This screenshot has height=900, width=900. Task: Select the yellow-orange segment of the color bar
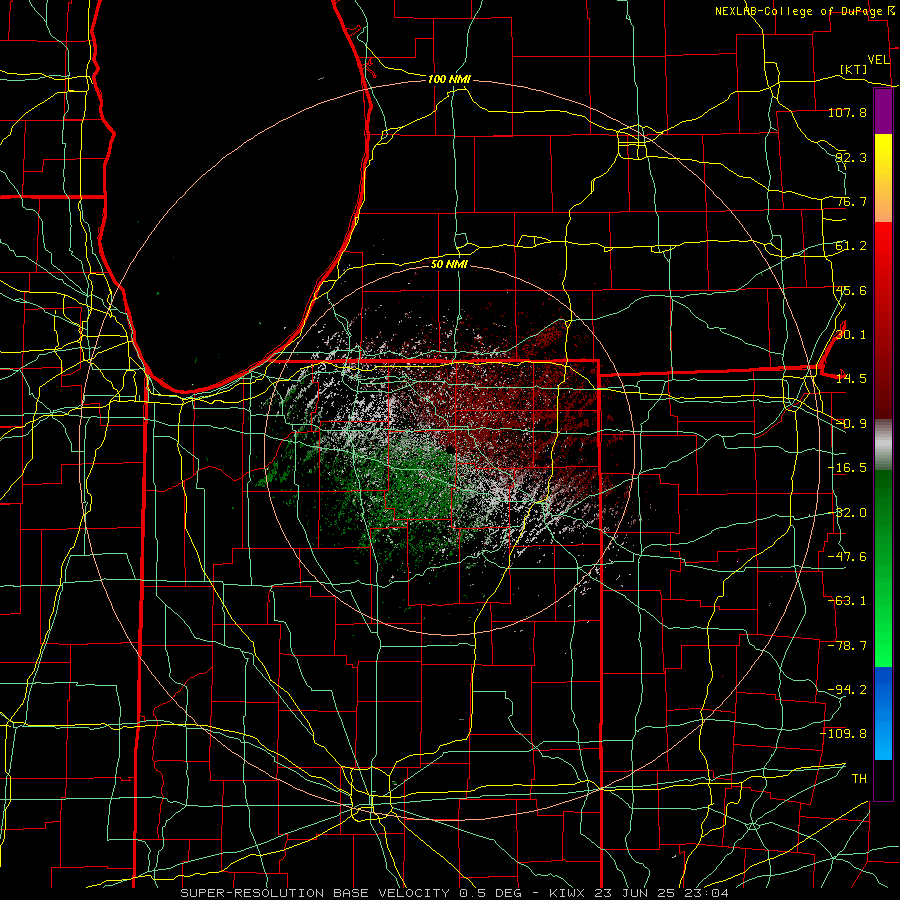(x=883, y=178)
